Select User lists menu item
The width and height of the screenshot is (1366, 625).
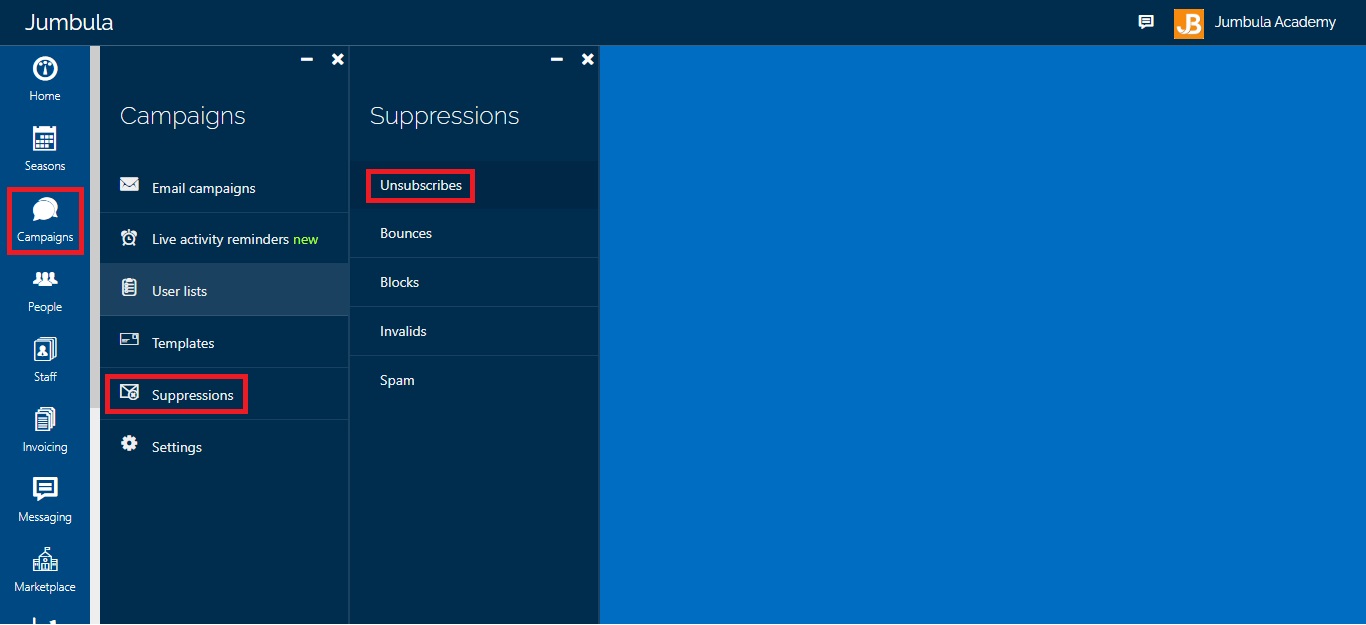point(224,291)
